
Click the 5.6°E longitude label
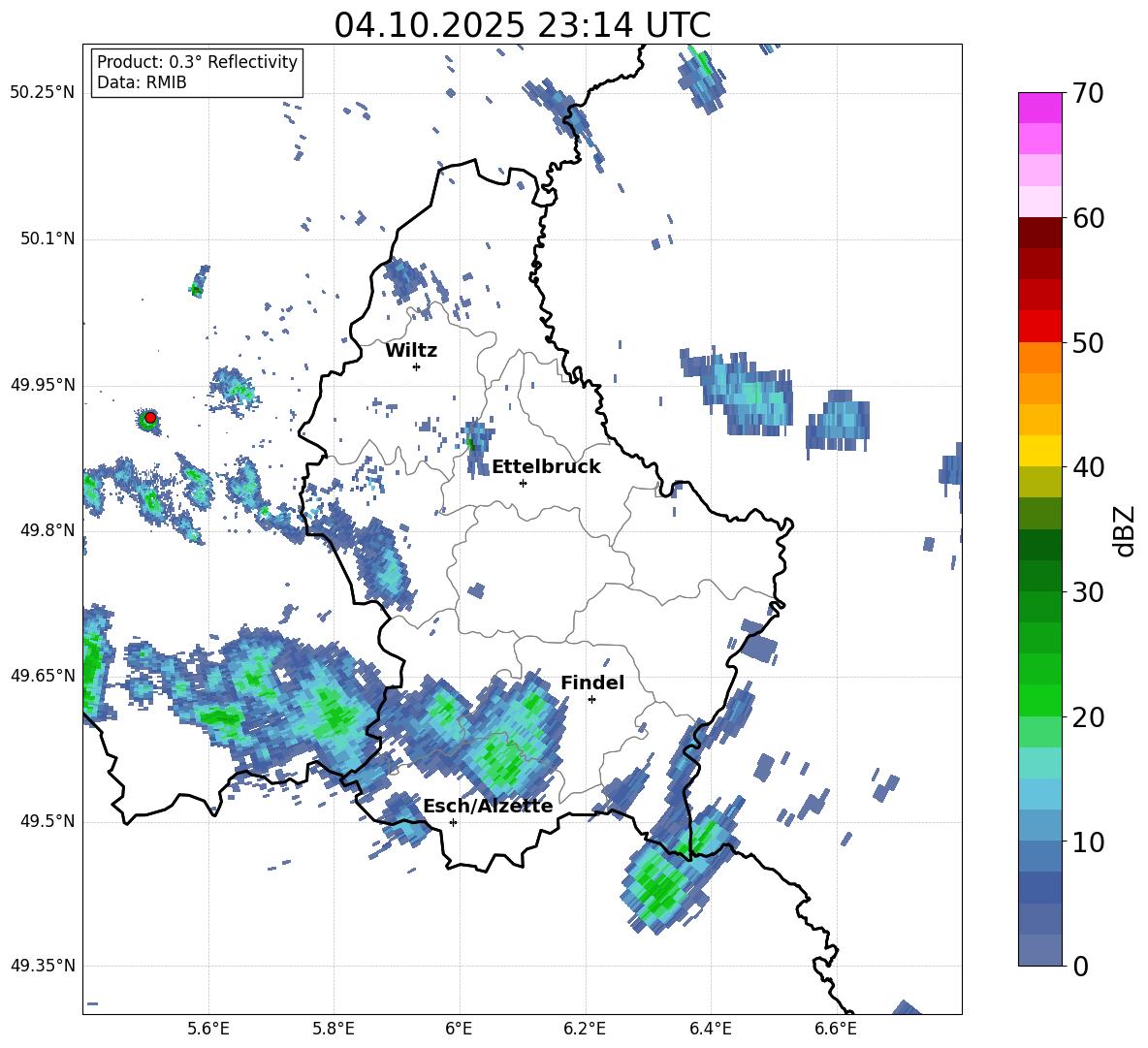[208, 1029]
